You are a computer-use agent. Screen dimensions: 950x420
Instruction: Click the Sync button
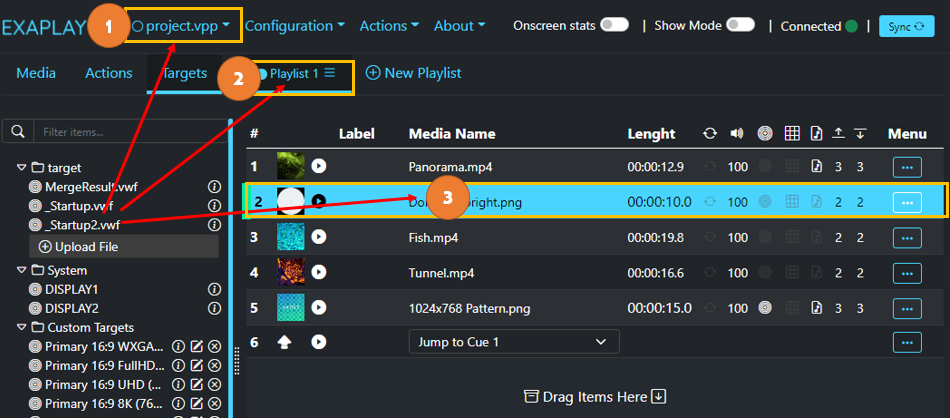pyautogui.click(x=906, y=27)
